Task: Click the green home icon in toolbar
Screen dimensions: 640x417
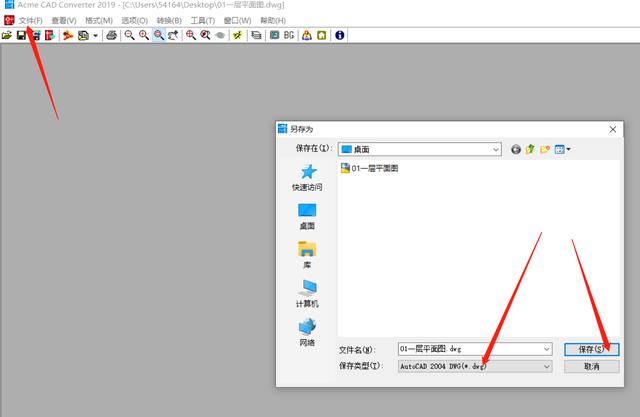Action: pos(322,35)
